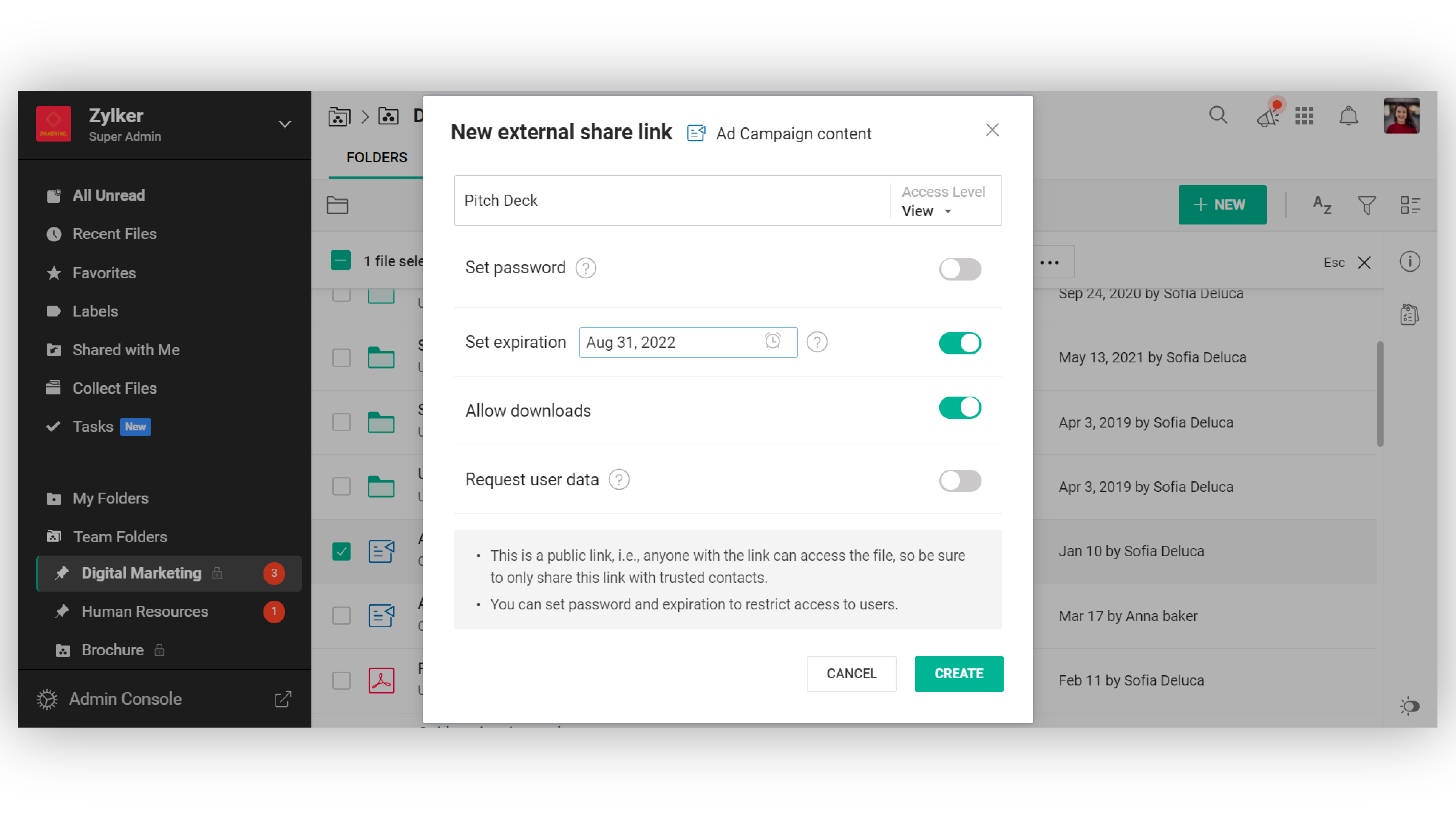Click the CANCEL button
Image resolution: width=1456 pixels, height=819 pixels.
(x=852, y=673)
